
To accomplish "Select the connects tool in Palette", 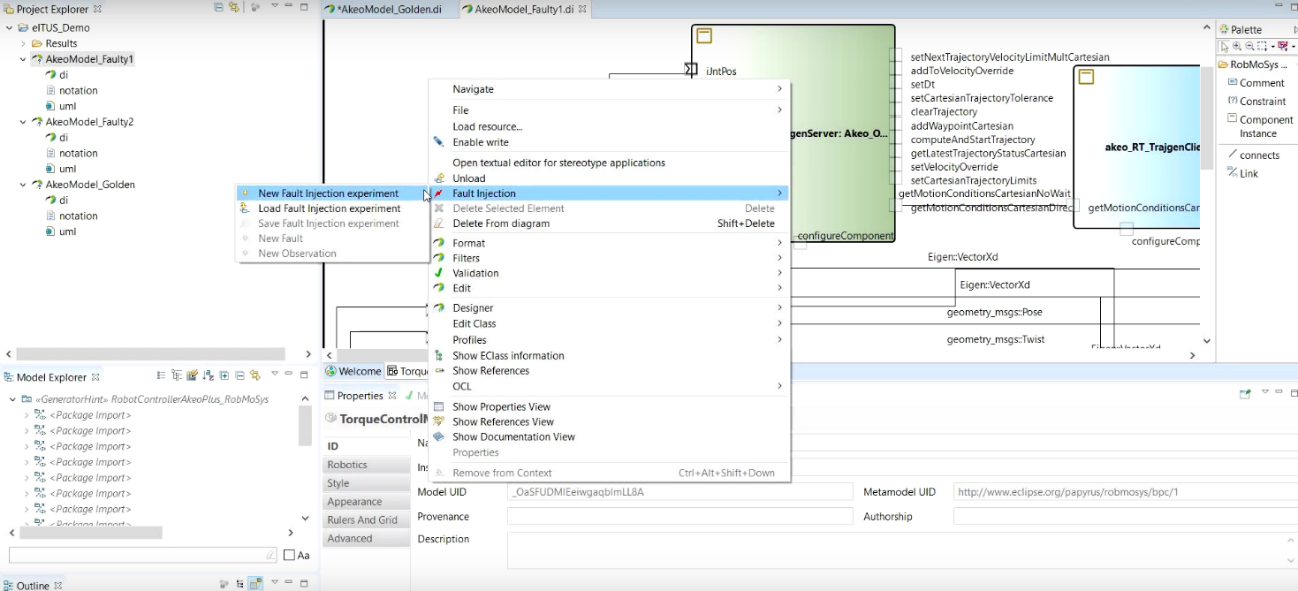I will coord(1258,155).
